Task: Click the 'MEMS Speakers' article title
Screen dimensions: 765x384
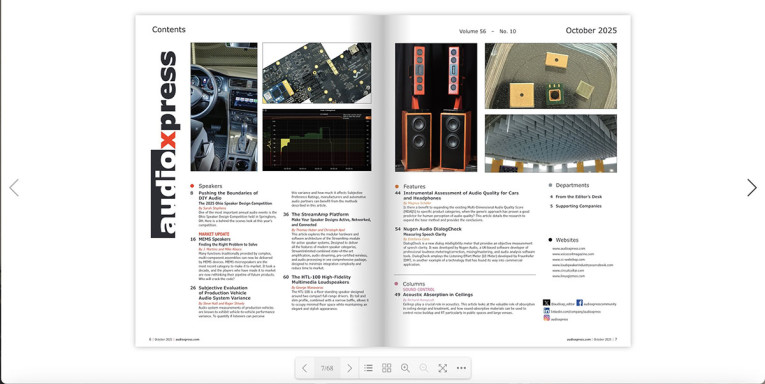Action: coord(214,240)
